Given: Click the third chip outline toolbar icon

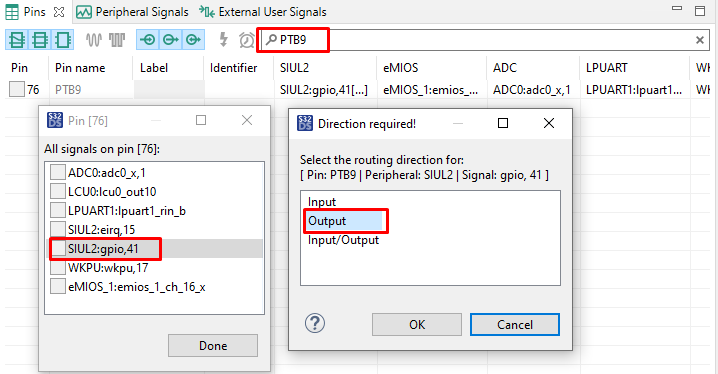Looking at the screenshot, I should pyautogui.click(x=62, y=40).
